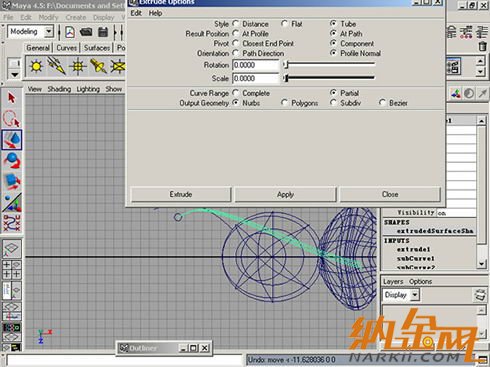Pick the Rotate tool icon

12,160
